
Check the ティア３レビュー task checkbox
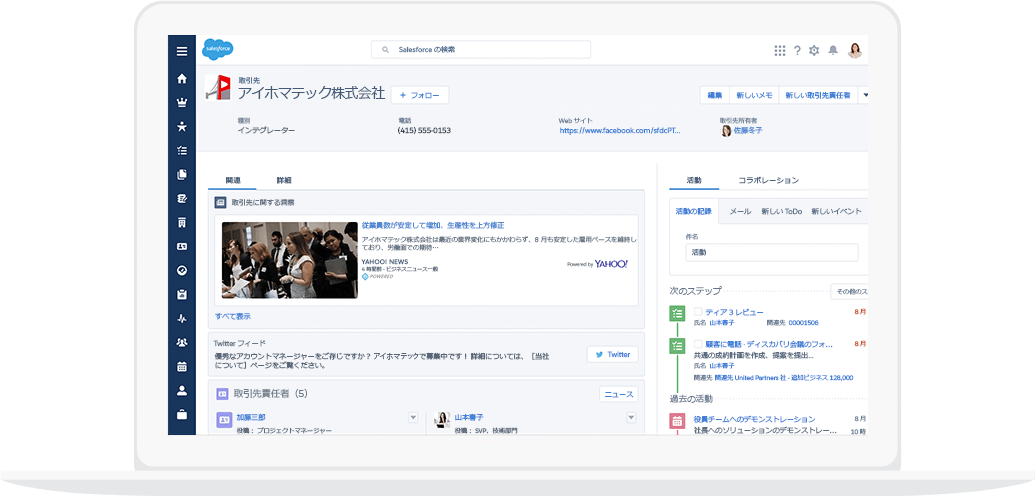[x=698, y=312]
